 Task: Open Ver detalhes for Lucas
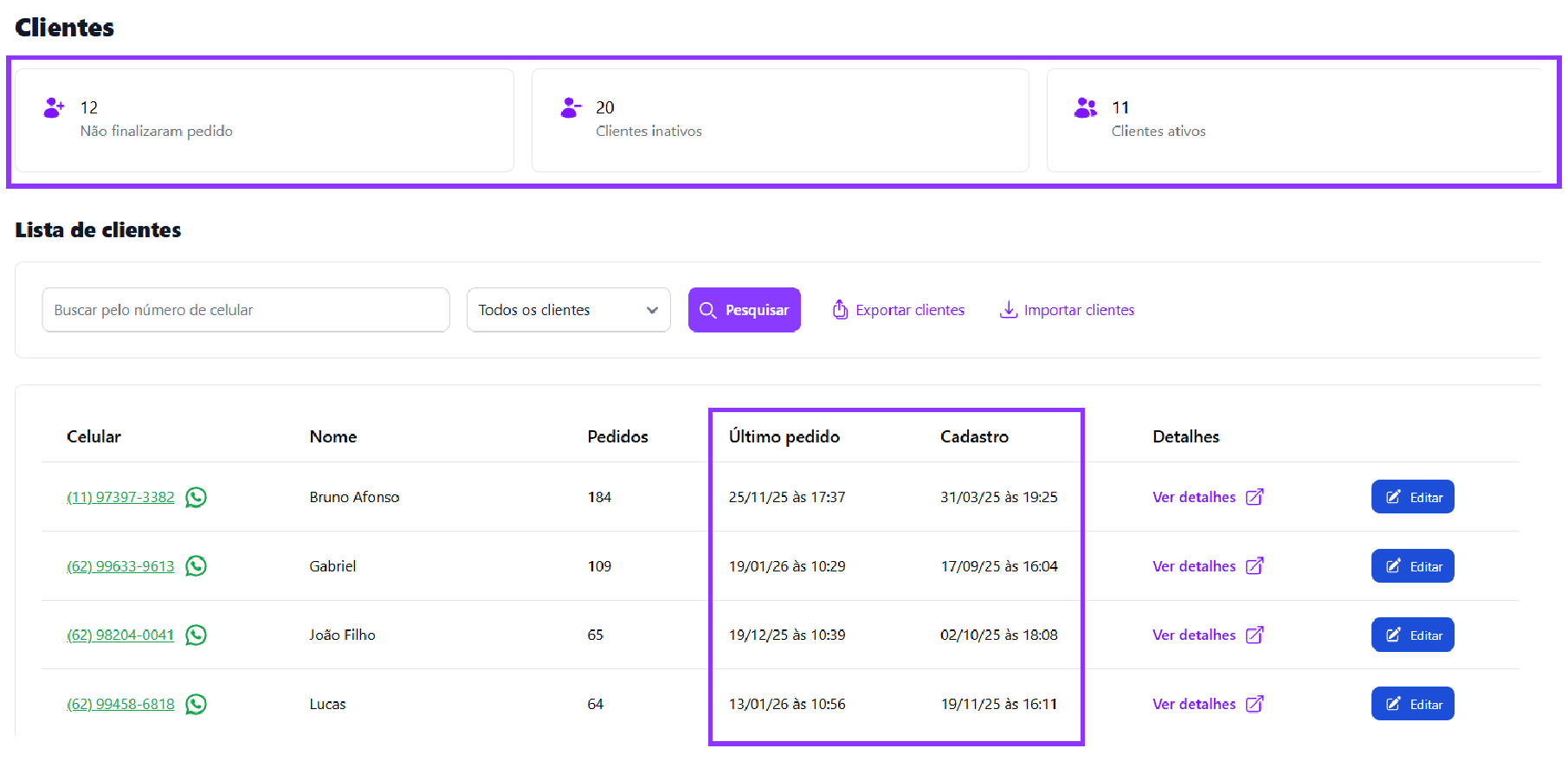[1194, 704]
